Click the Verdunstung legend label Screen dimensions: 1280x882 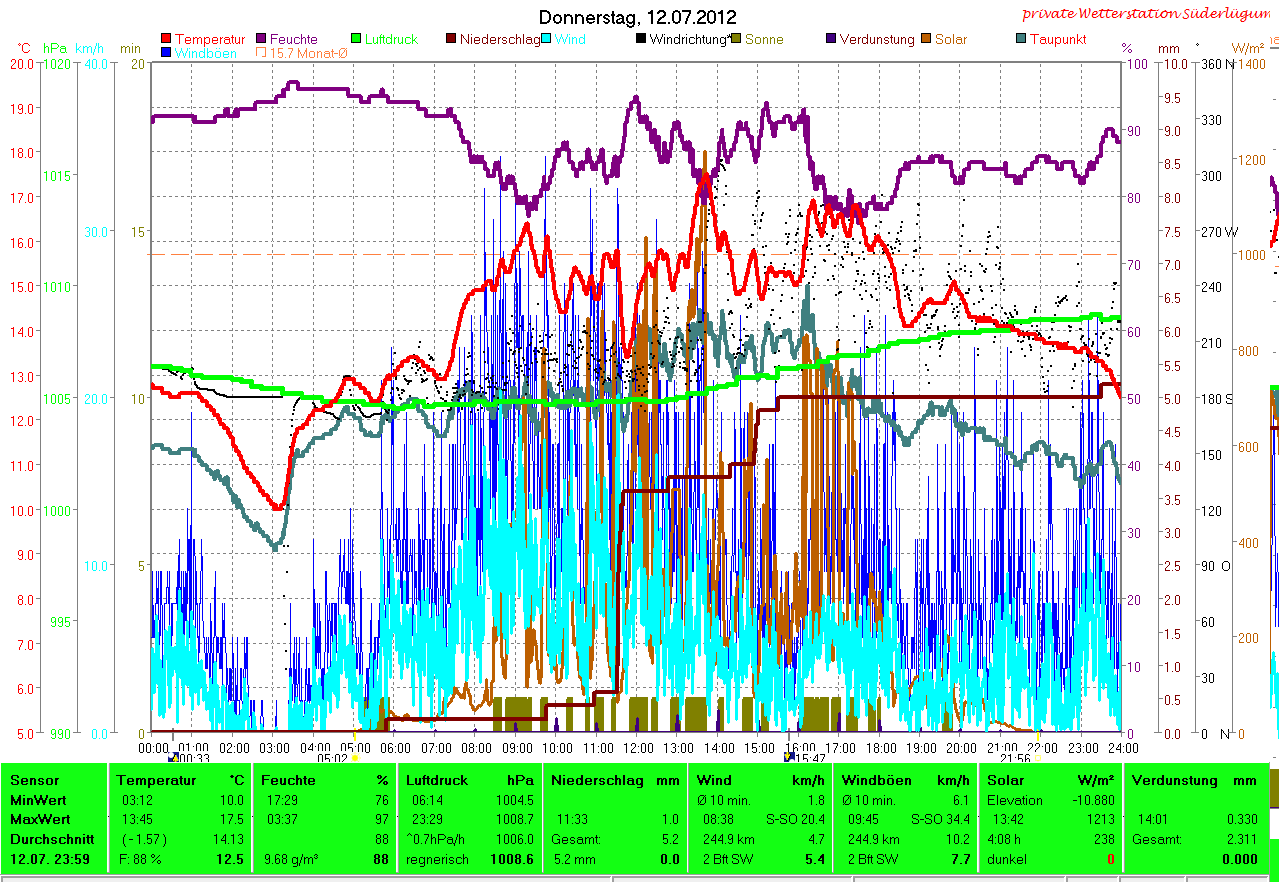pos(877,40)
